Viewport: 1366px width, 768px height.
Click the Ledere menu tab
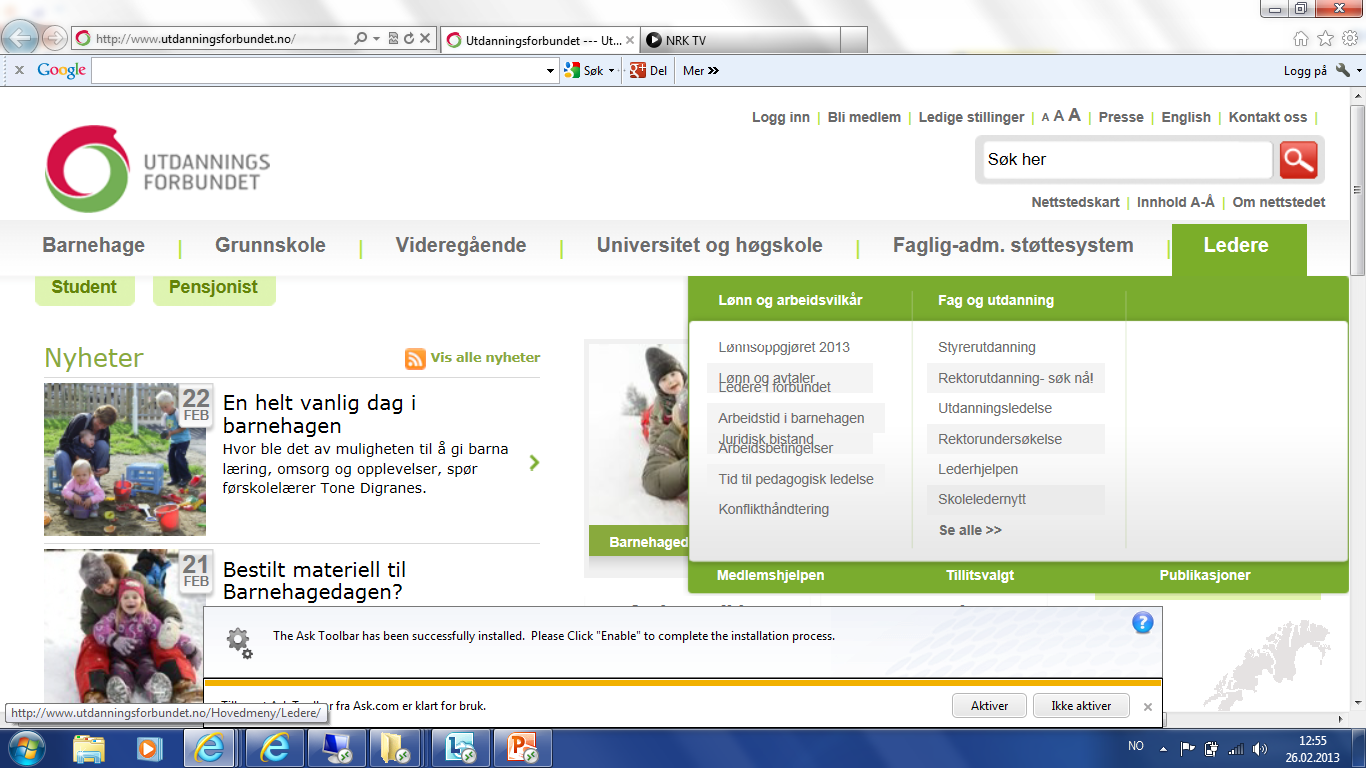1238,249
